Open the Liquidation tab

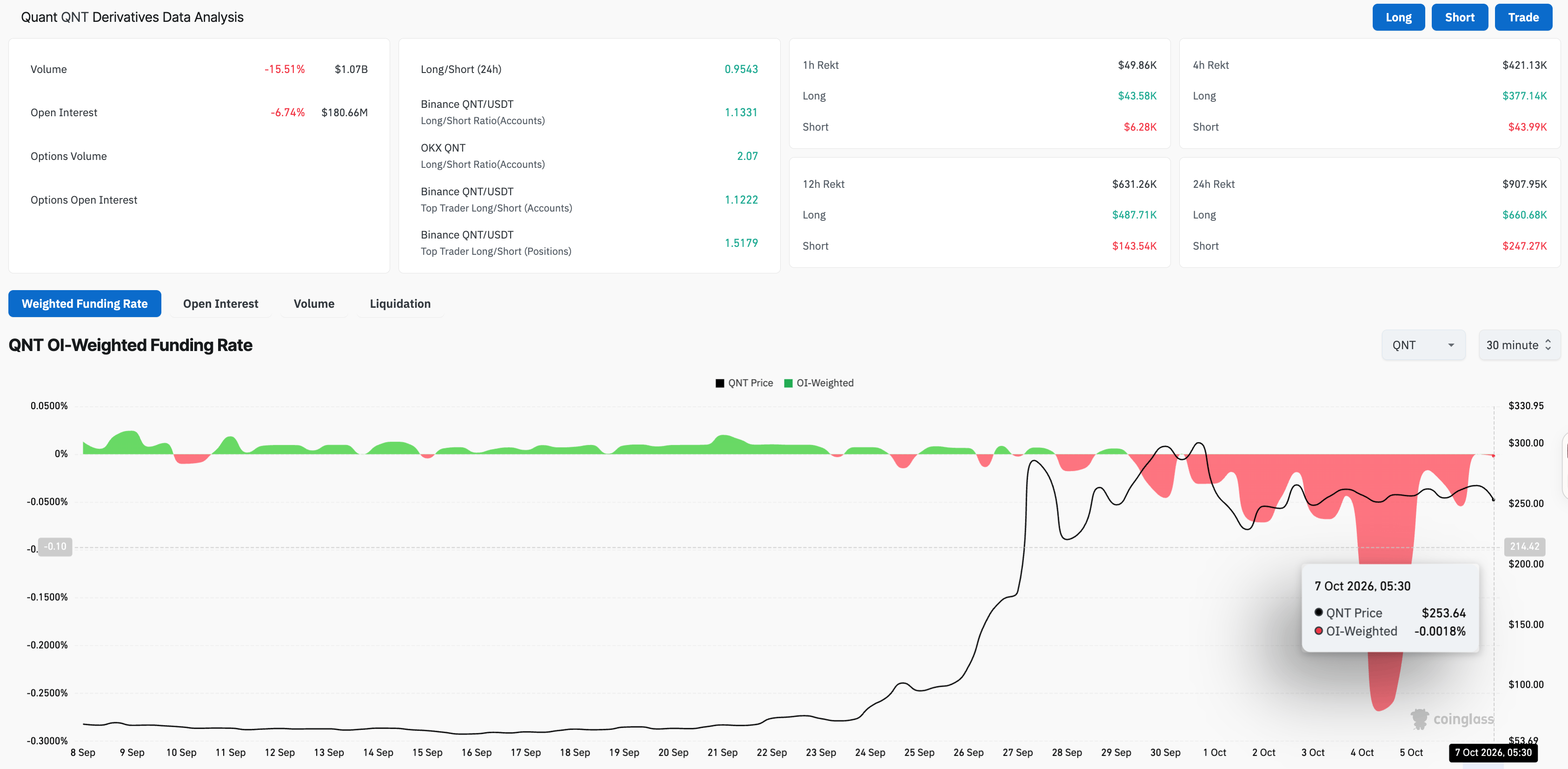pos(400,304)
